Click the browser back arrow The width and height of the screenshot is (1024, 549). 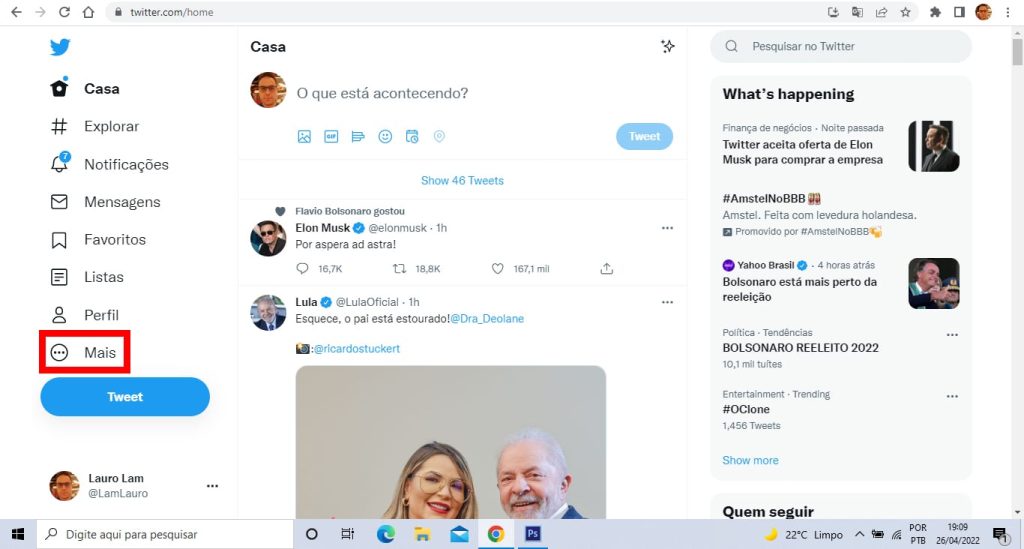pyautogui.click(x=16, y=12)
